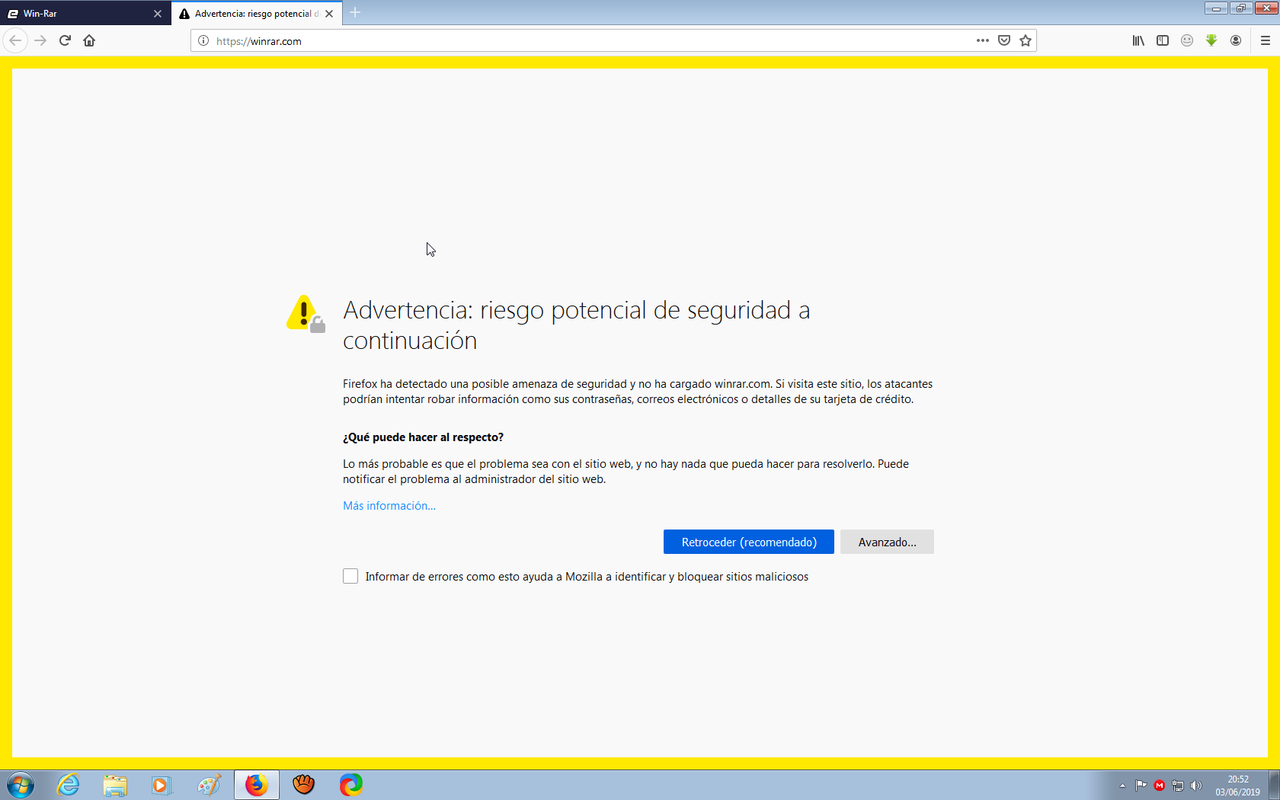Bookmark this page with the star
1280x800 pixels.
click(x=1025, y=41)
